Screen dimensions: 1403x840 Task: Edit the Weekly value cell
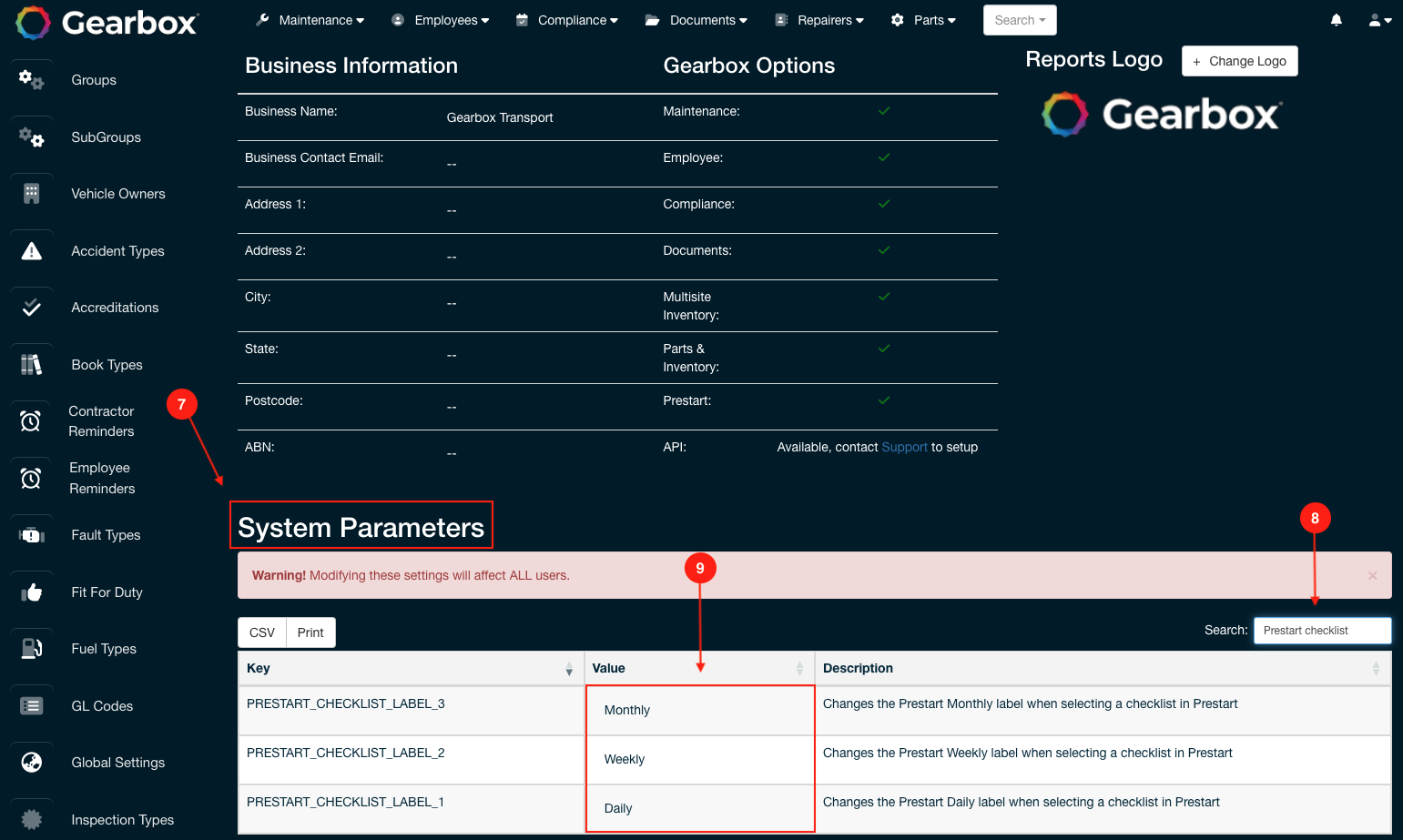(x=699, y=759)
